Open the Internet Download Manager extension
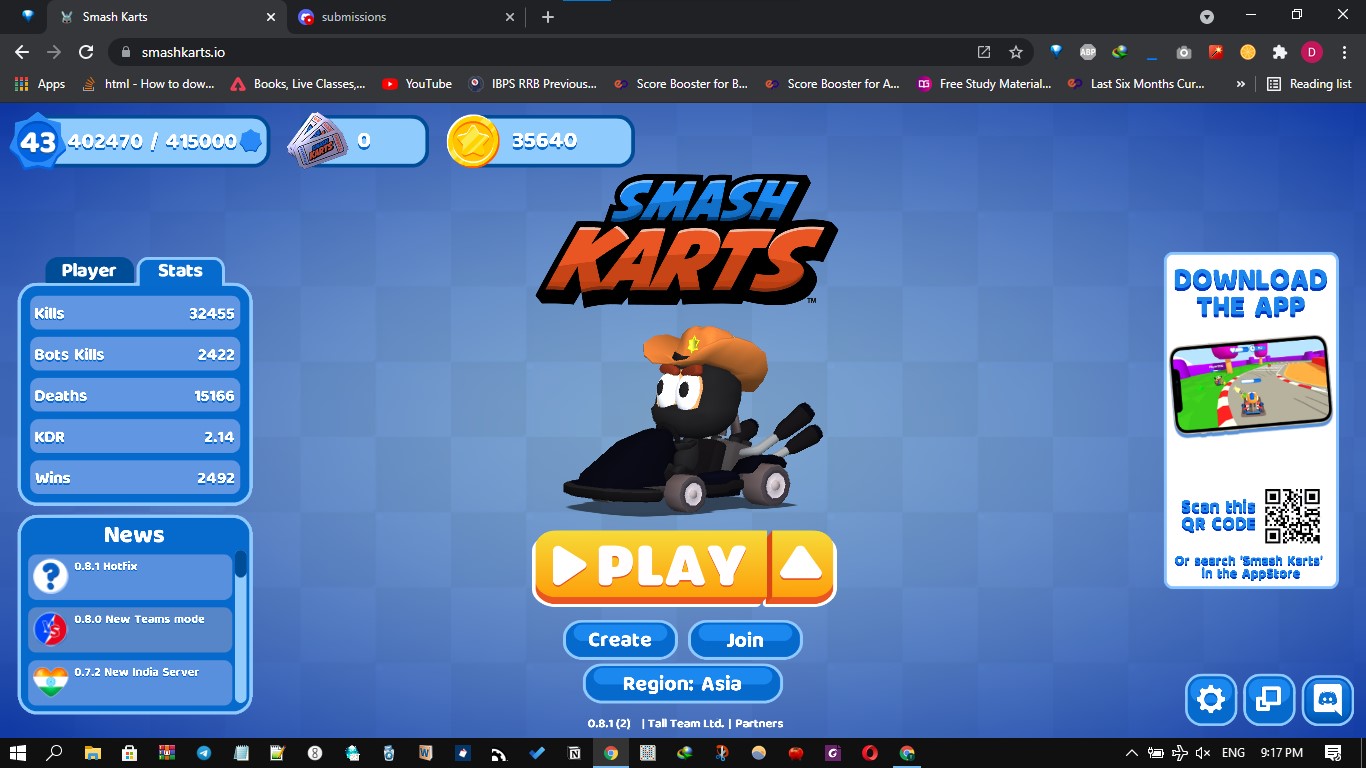This screenshot has height=768, width=1366. [1120, 52]
